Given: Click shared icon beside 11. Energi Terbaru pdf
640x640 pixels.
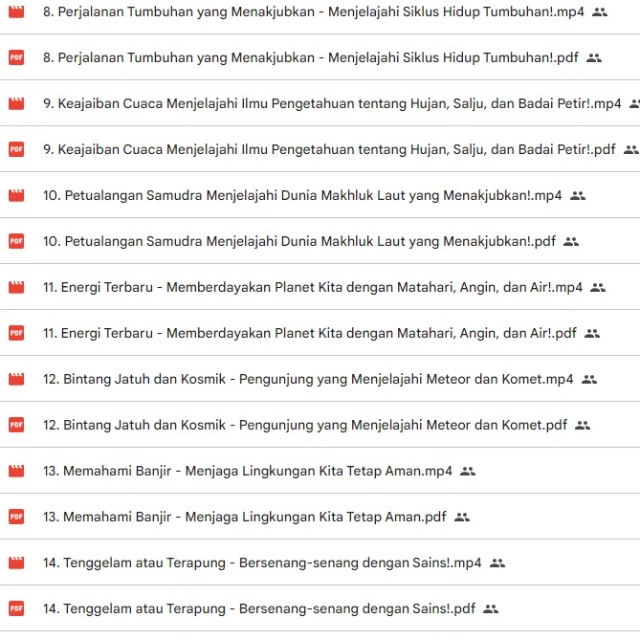Looking at the screenshot, I should (x=592, y=333).
